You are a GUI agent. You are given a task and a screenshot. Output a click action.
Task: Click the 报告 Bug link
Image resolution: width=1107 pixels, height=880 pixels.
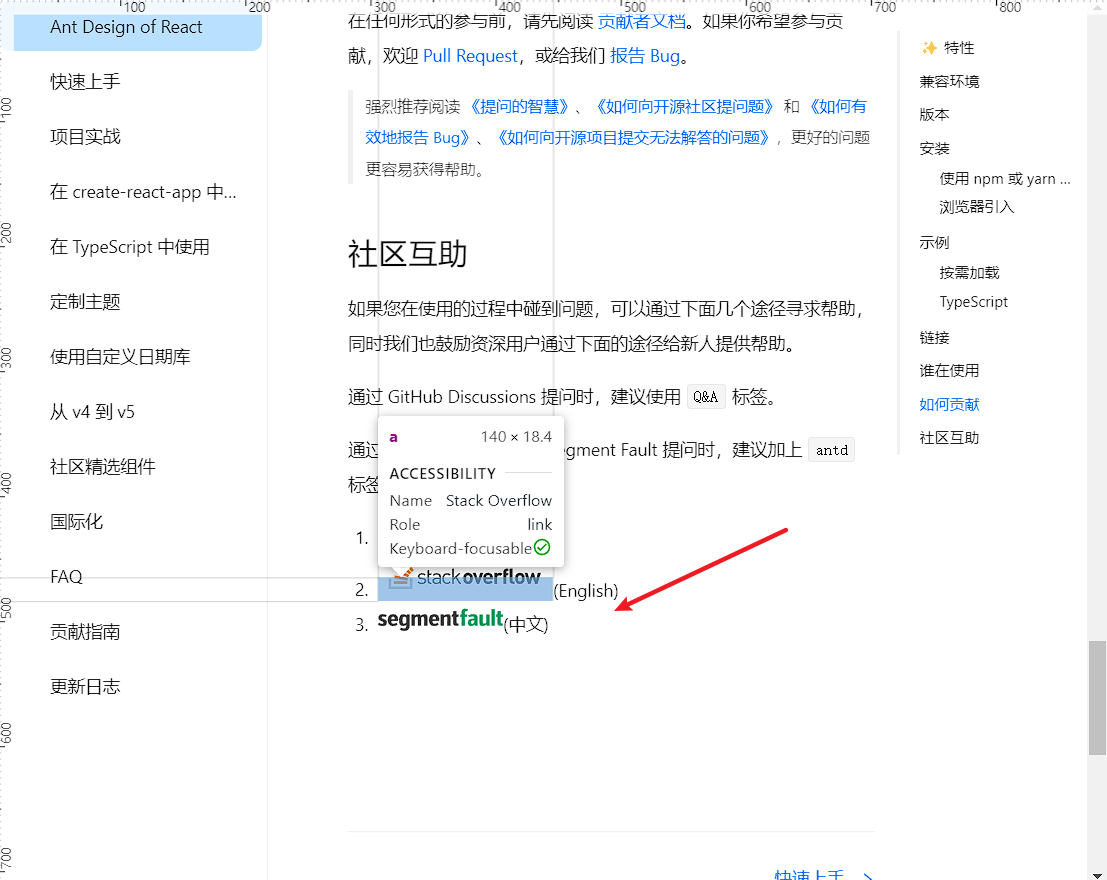coord(645,56)
